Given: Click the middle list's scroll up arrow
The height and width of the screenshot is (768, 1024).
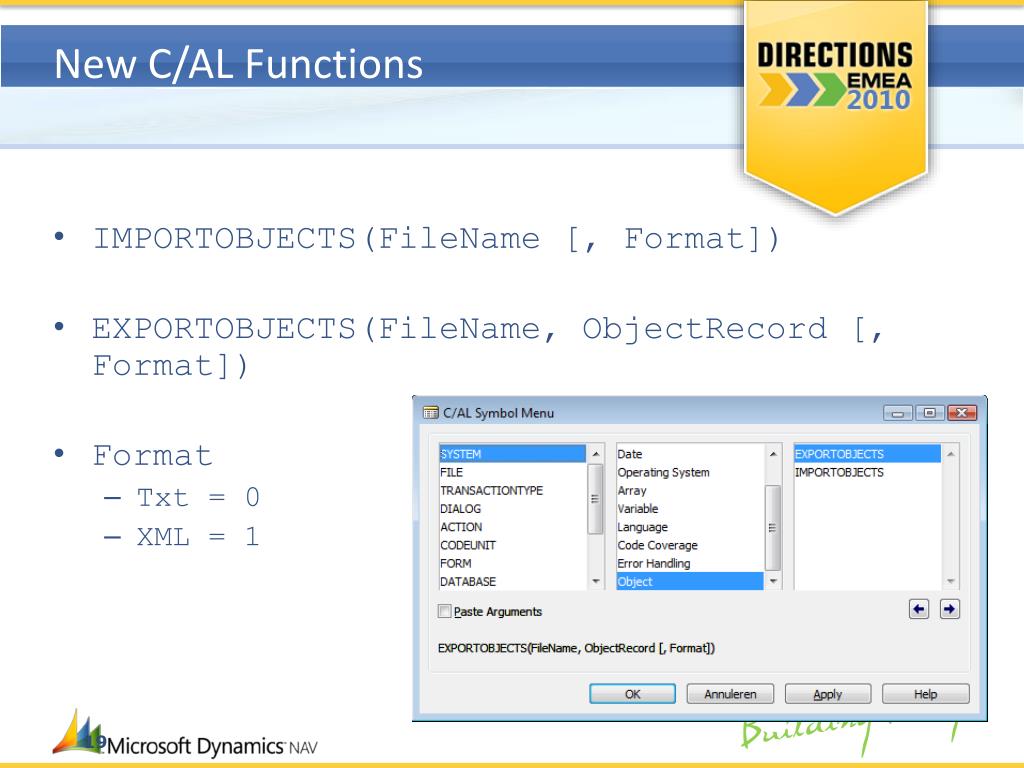Looking at the screenshot, I should click(773, 454).
